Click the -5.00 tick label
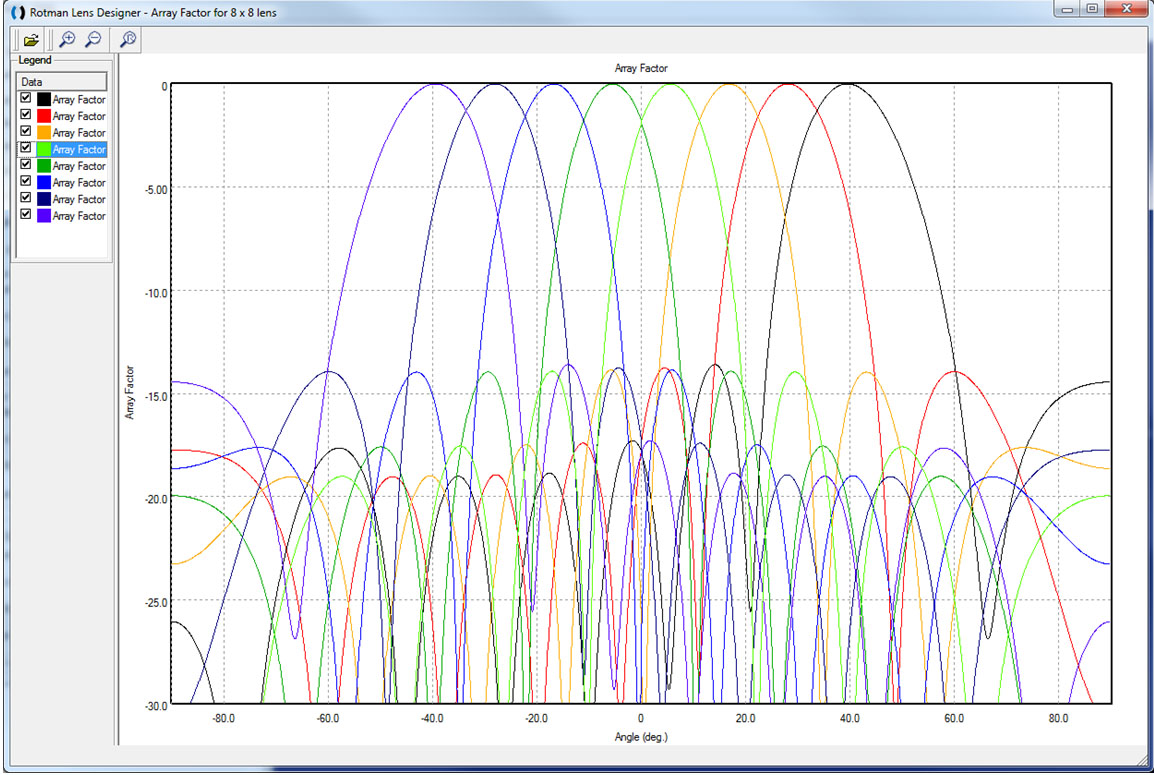This screenshot has height=775, width=1154. [x=155, y=189]
